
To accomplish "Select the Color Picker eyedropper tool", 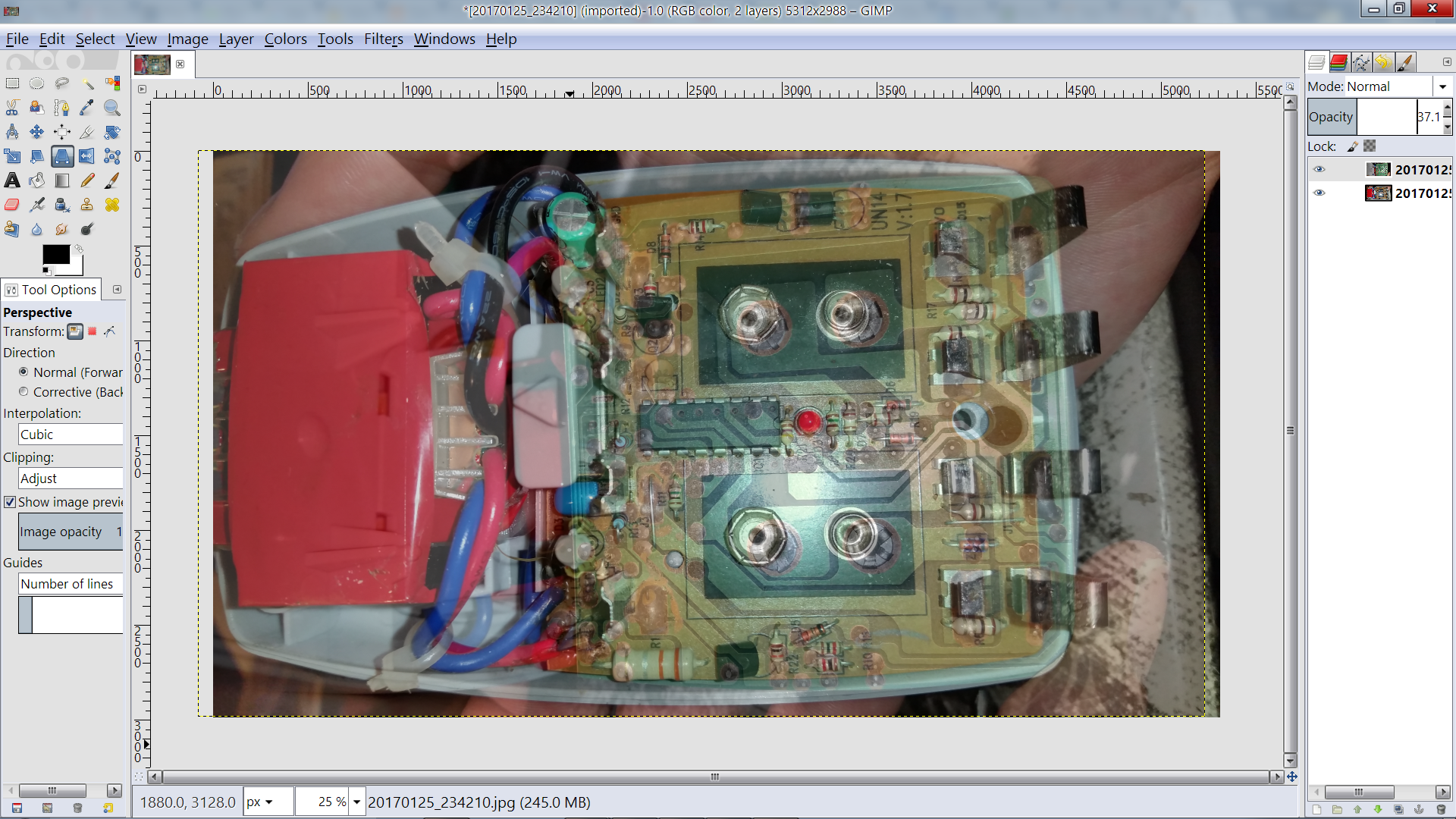I will 87,108.
